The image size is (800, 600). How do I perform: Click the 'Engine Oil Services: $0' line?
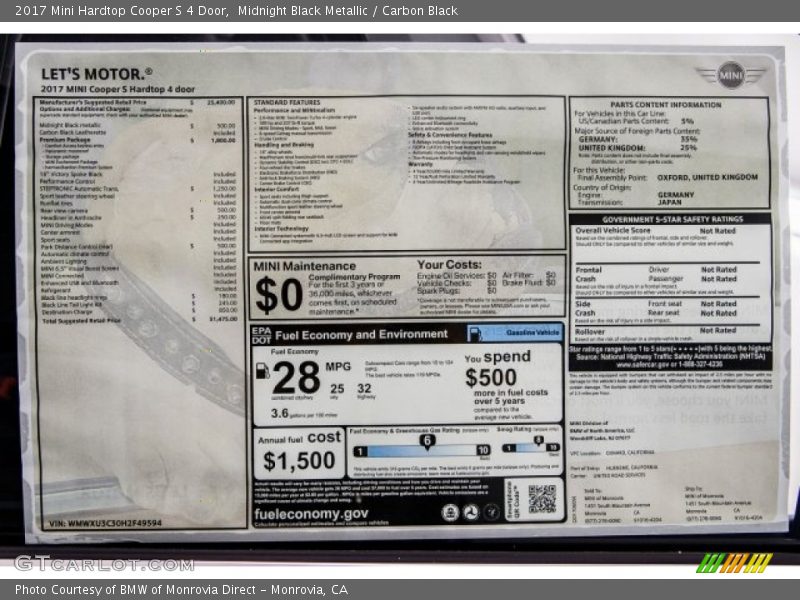(457, 276)
